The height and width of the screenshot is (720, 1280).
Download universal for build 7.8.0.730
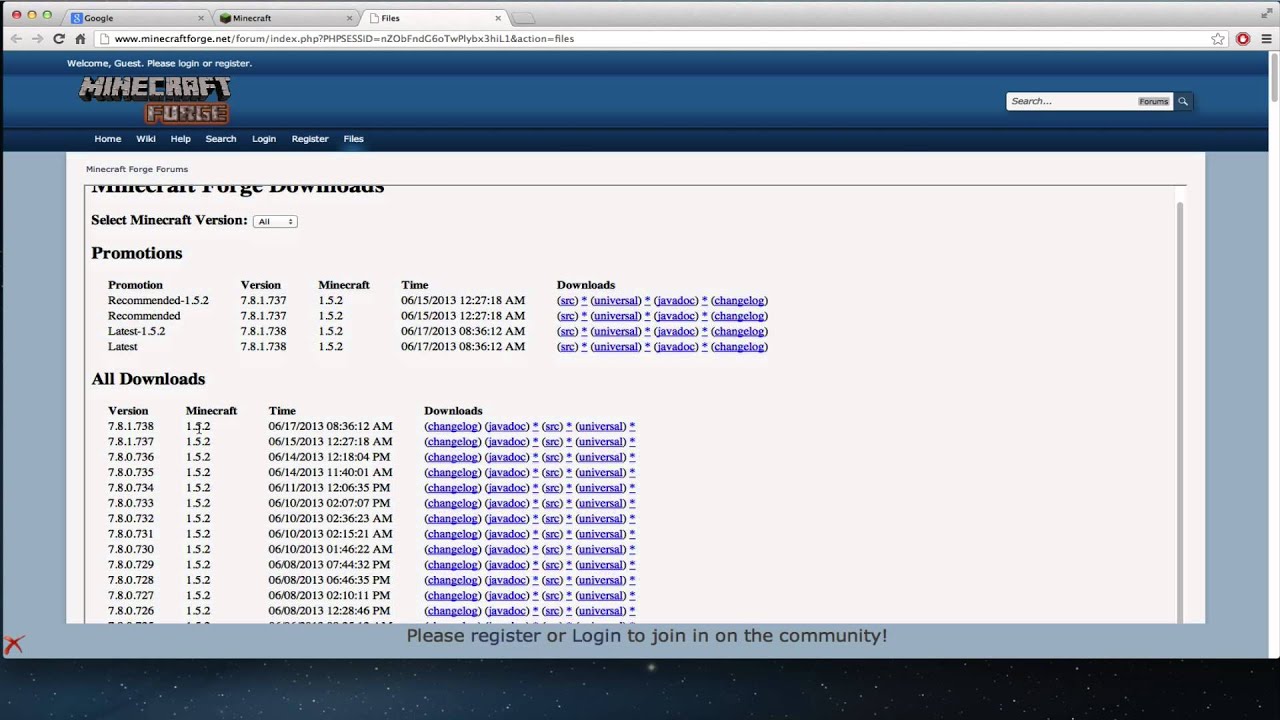click(x=601, y=549)
